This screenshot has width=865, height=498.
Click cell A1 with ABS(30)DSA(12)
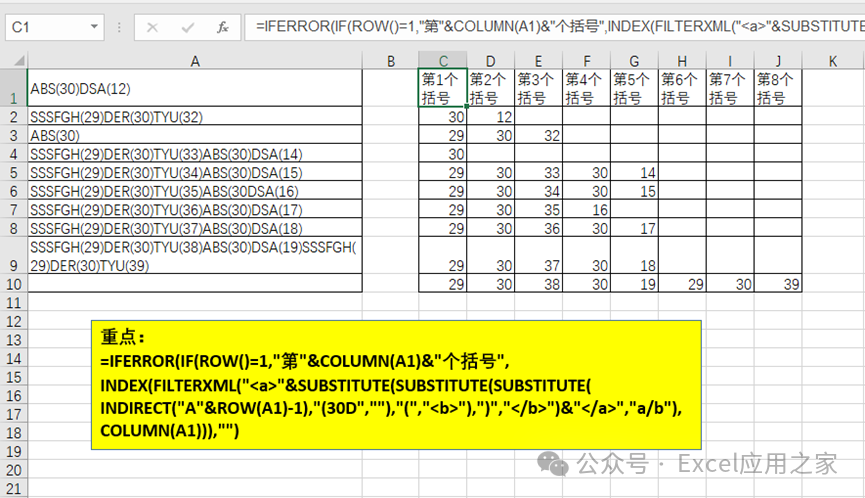point(195,88)
